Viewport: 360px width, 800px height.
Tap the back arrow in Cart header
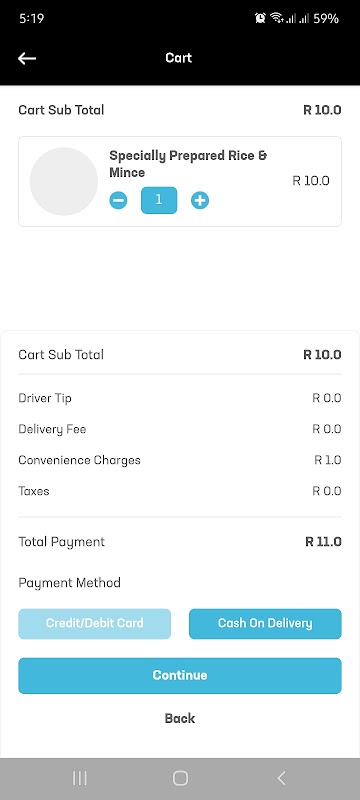27,58
